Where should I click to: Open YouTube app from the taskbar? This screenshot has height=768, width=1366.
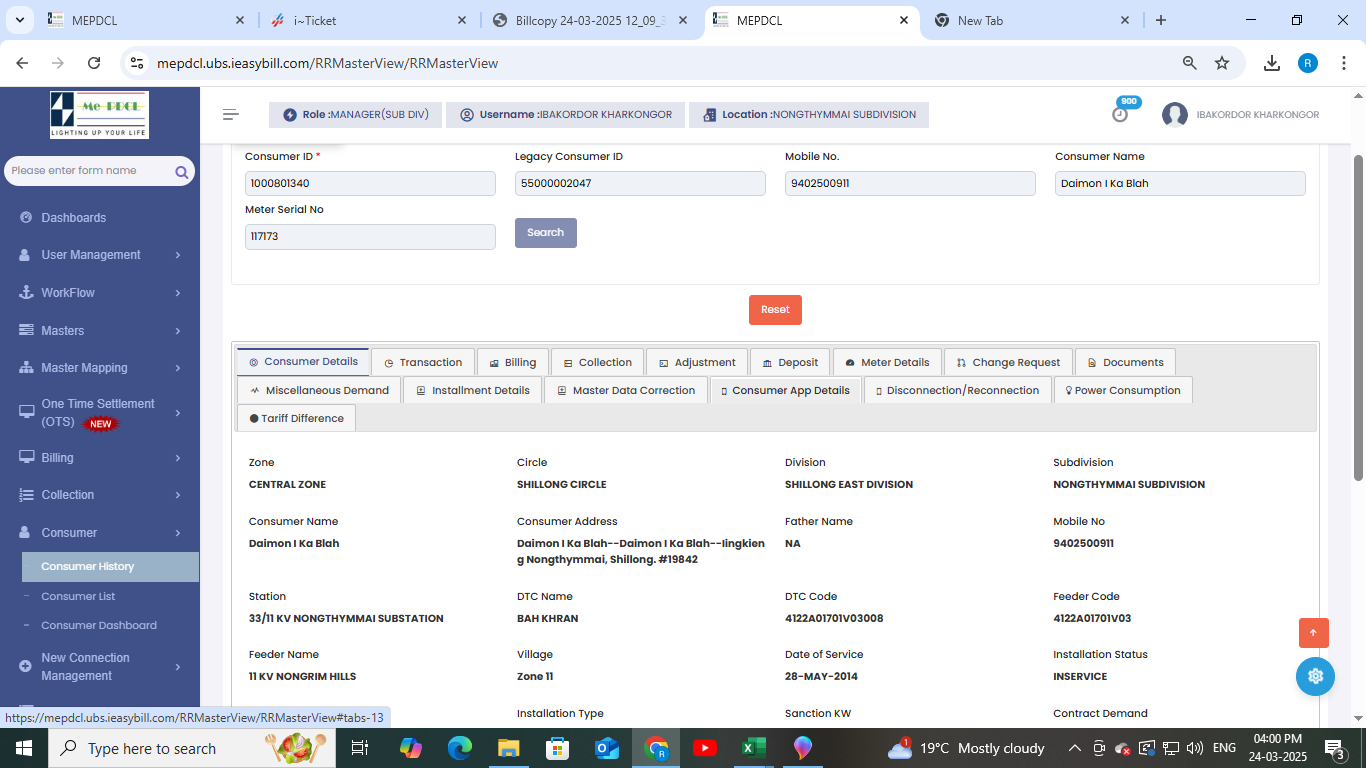coord(704,748)
